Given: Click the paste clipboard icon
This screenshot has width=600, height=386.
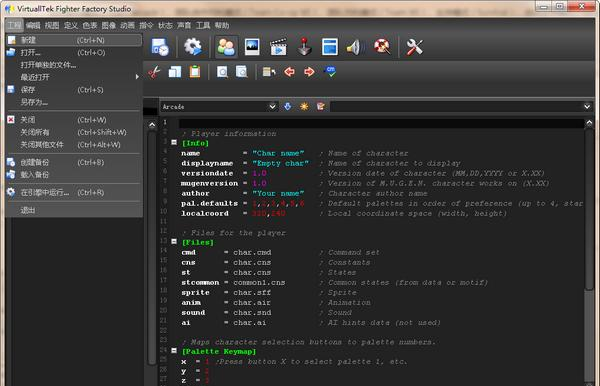Looking at the screenshot, I should (195, 72).
